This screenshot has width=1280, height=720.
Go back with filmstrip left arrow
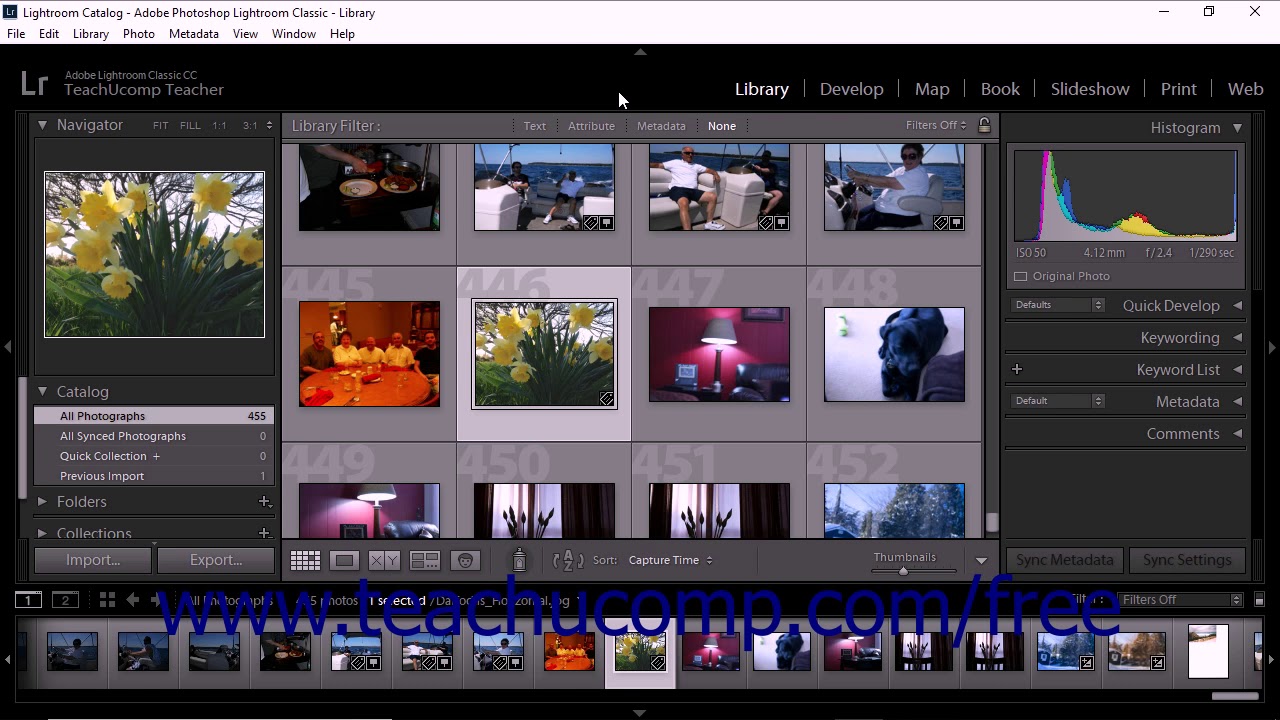(x=132, y=600)
